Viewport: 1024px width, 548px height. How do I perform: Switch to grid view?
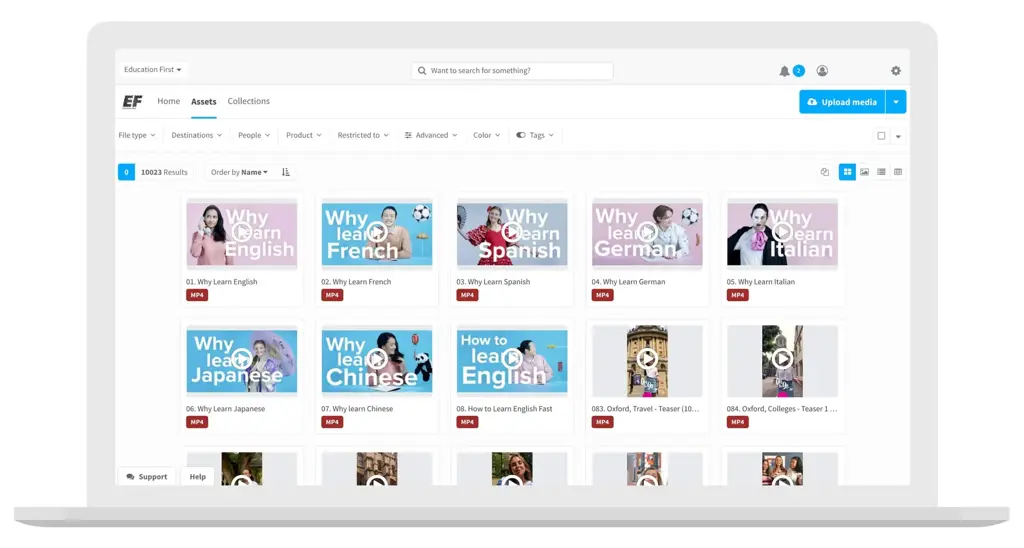click(x=847, y=172)
